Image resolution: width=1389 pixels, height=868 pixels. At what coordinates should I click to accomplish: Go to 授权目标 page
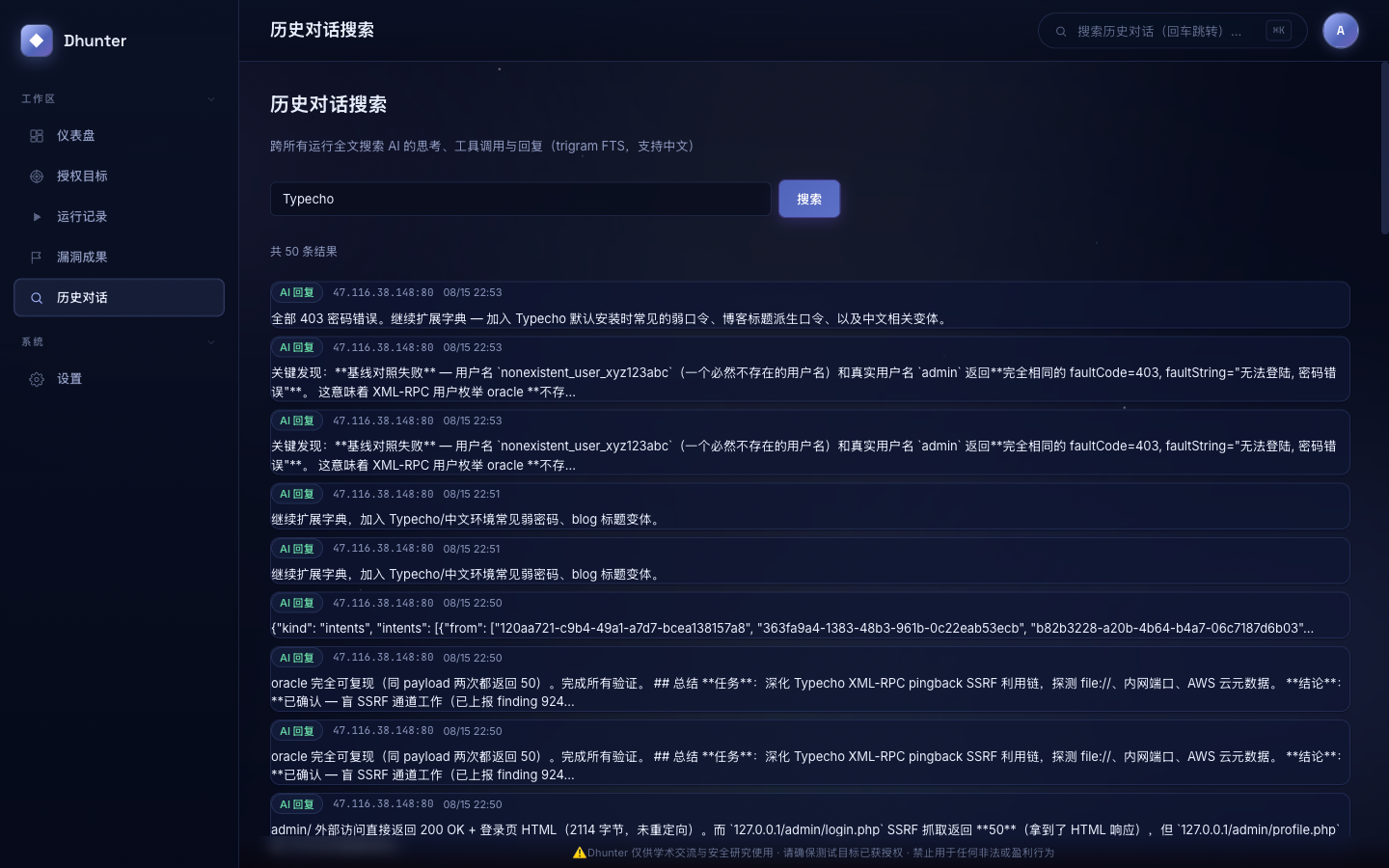click(120, 176)
